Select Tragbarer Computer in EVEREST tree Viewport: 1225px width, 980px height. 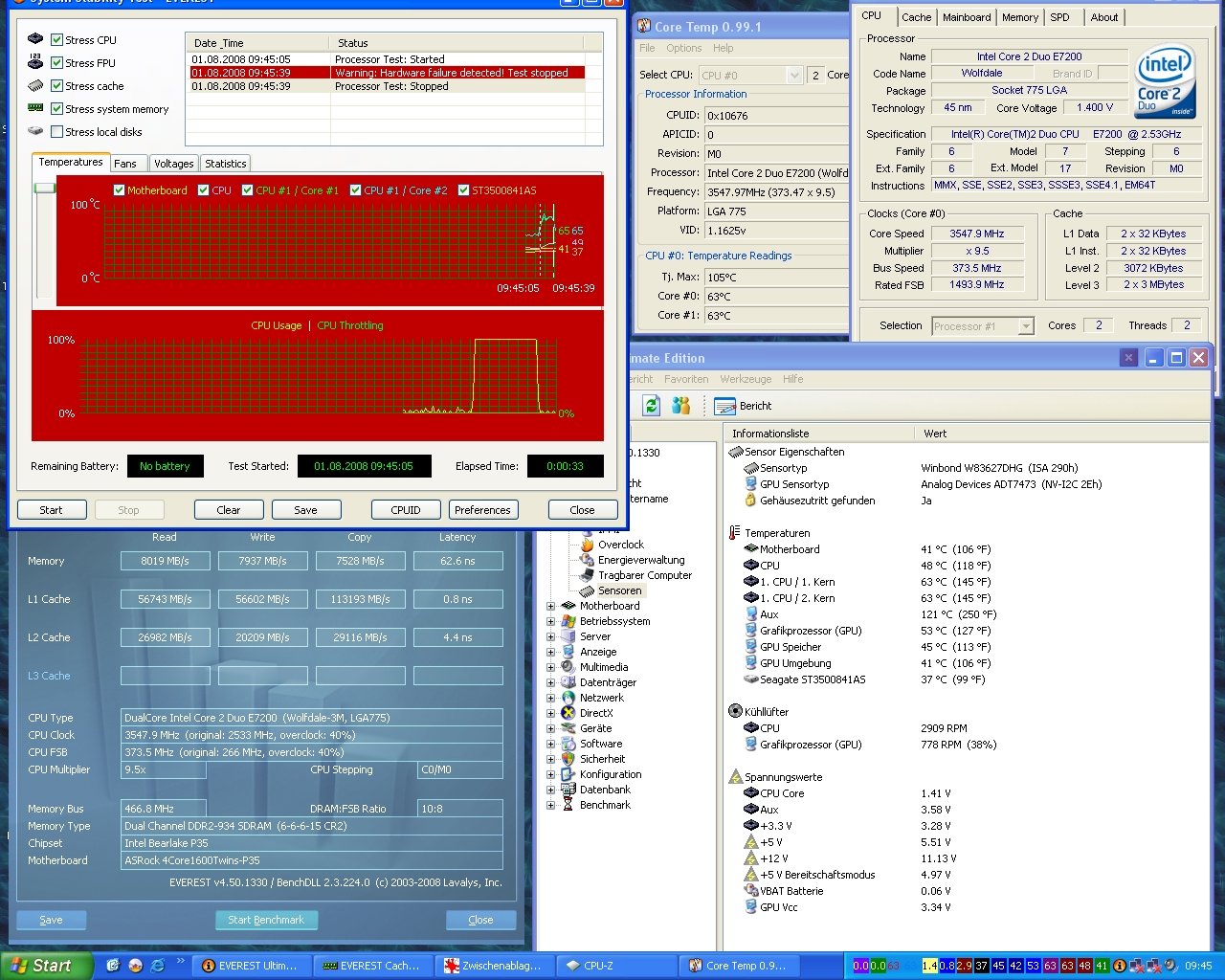[645, 575]
